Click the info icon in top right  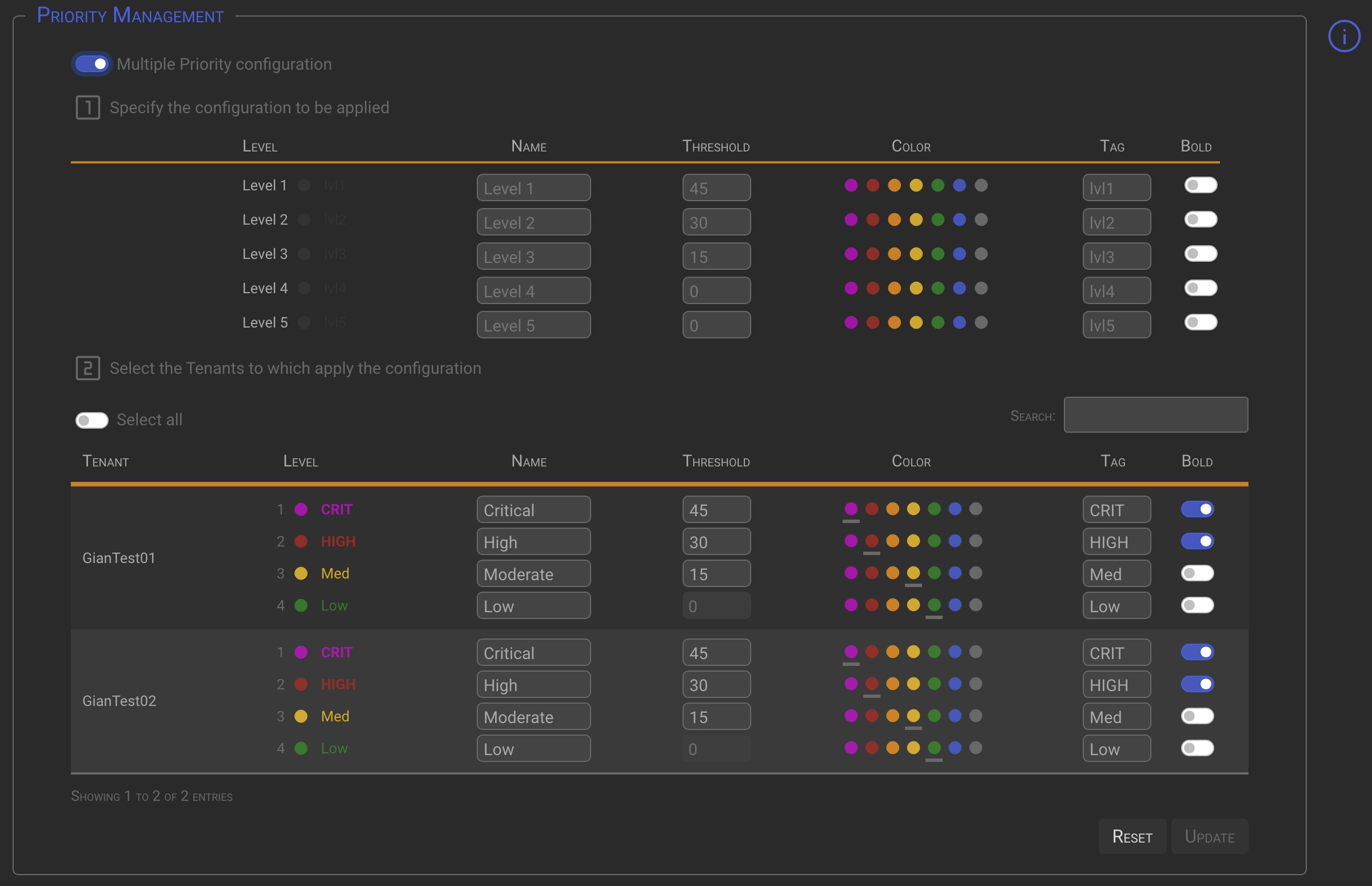pos(1344,36)
